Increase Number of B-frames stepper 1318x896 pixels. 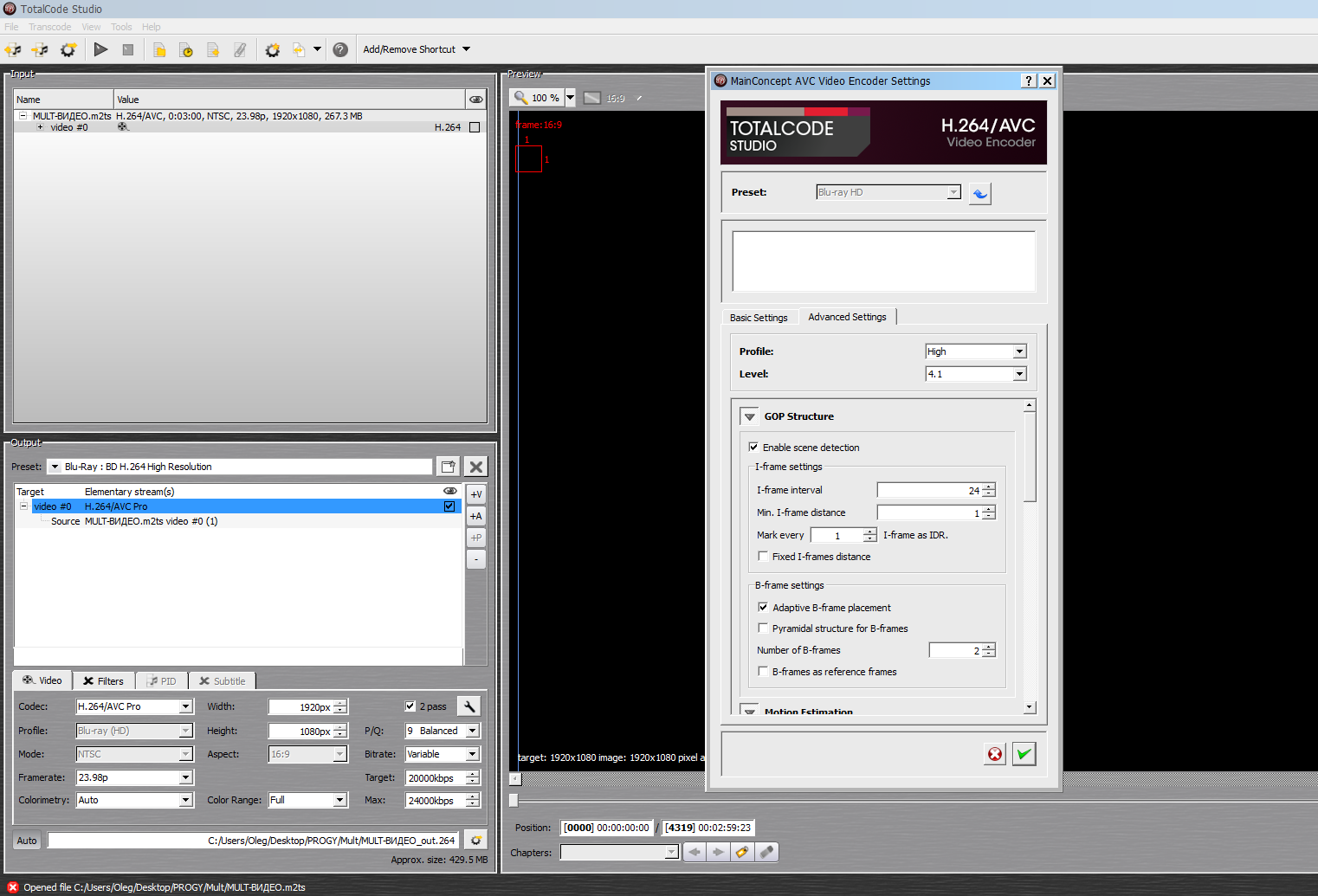(989, 647)
